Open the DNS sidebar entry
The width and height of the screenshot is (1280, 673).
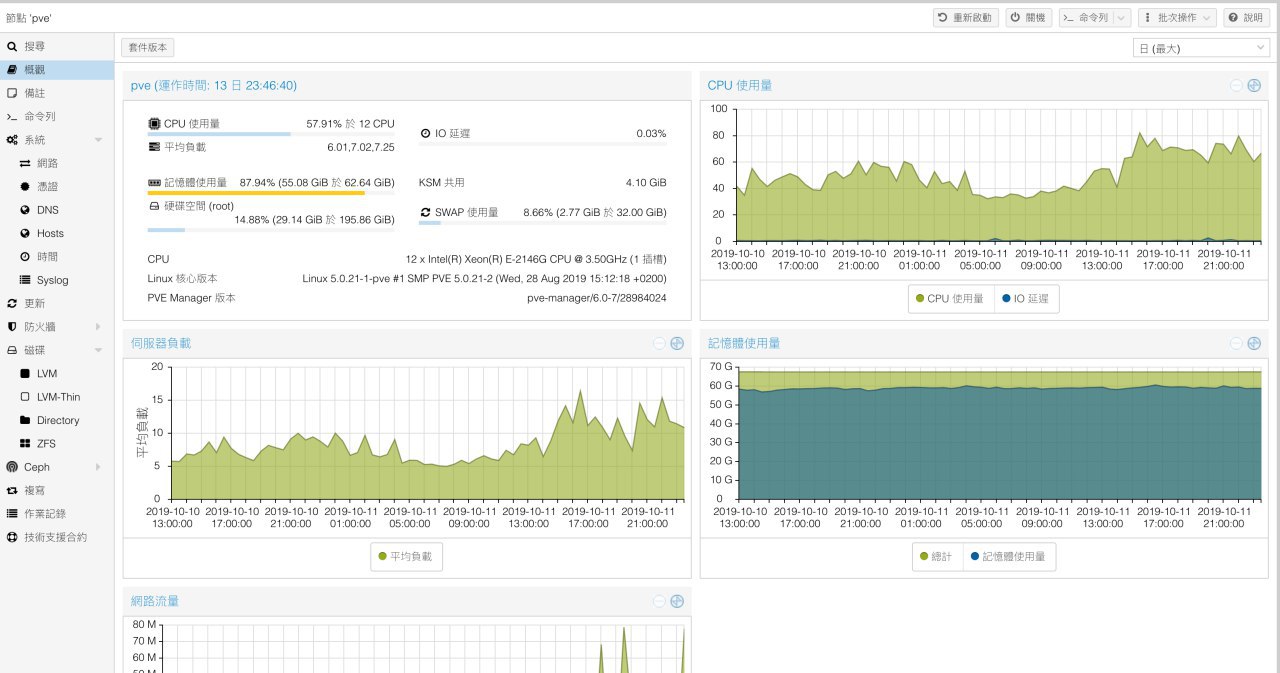tap(57, 210)
